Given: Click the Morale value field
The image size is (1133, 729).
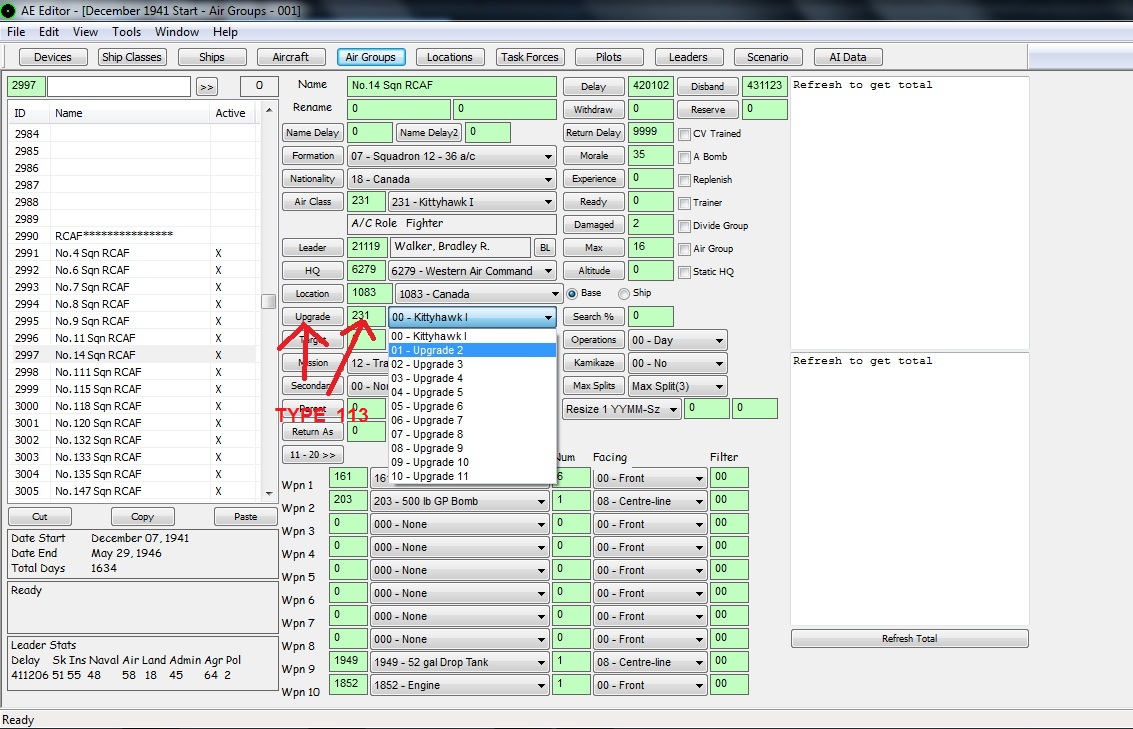Looking at the screenshot, I should tap(650, 155).
